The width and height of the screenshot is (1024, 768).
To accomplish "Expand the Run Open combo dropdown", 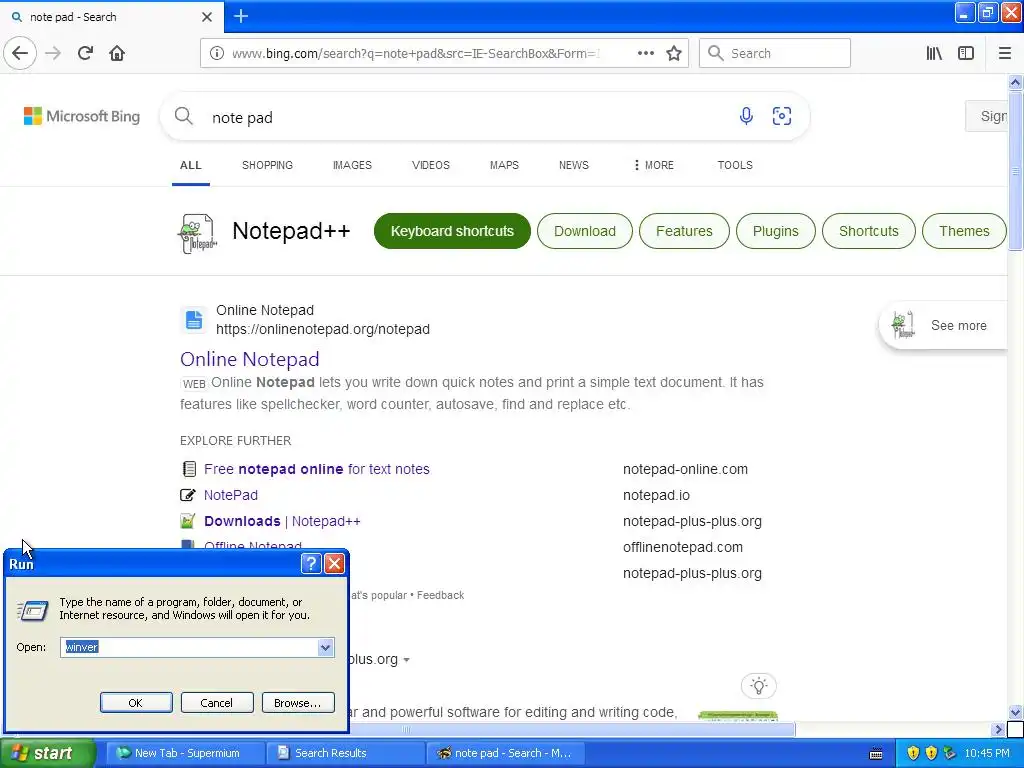I will 325,647.
